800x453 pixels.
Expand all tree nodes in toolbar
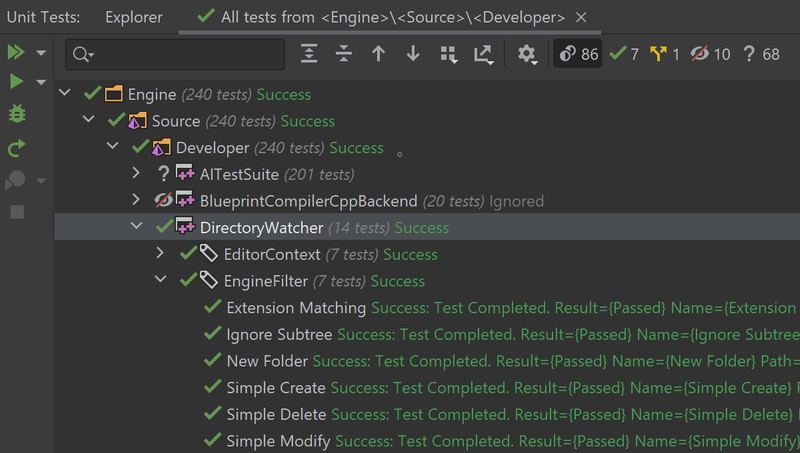[309, 54]
